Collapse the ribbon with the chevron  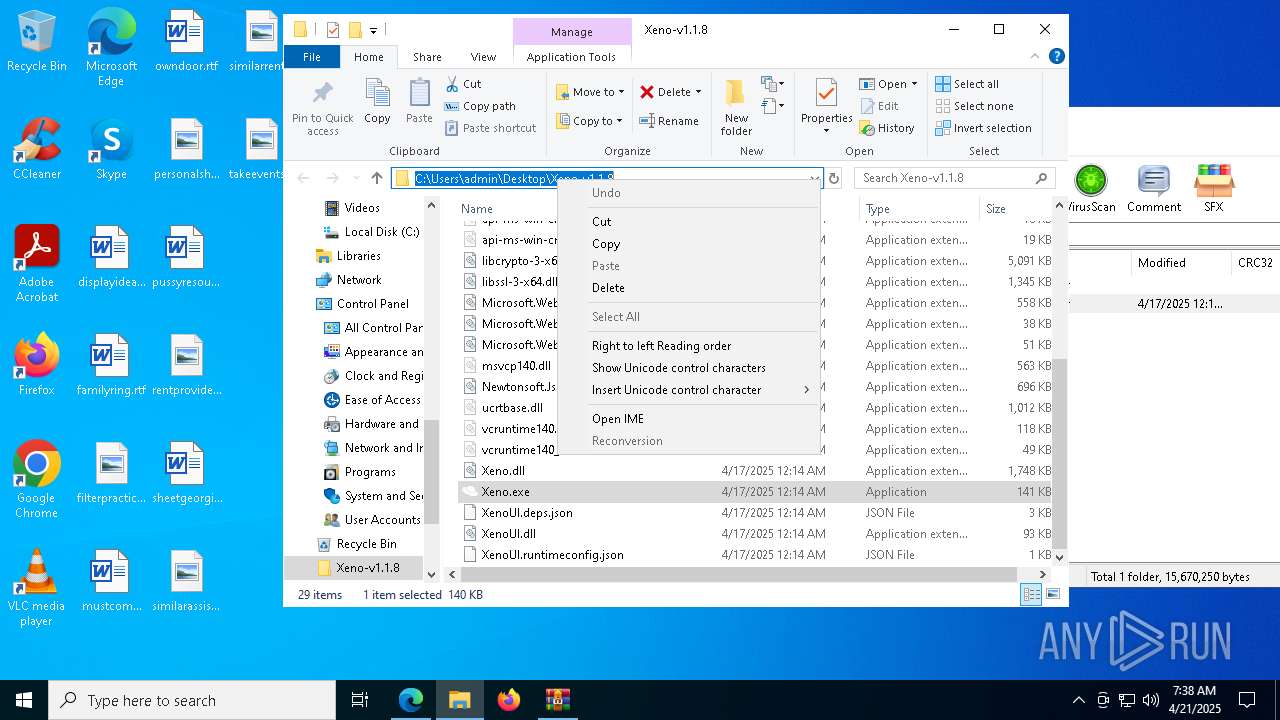(1035, 57)
